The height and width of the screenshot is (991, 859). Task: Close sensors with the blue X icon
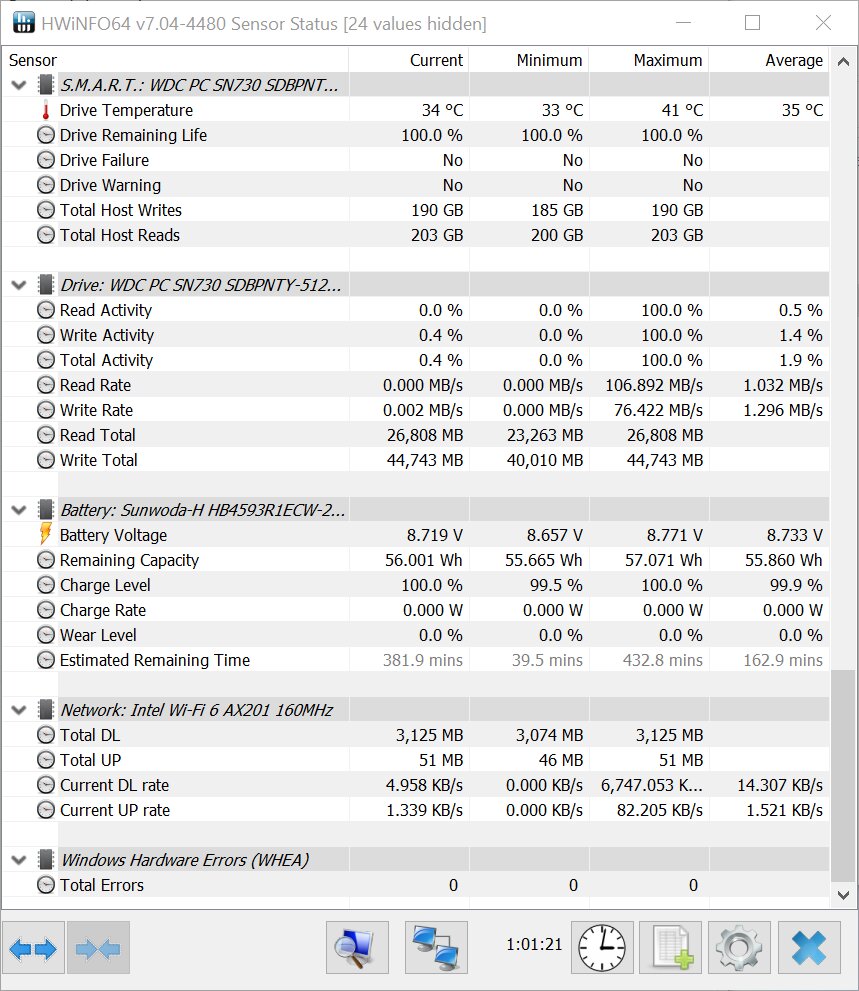click(809, 948)
